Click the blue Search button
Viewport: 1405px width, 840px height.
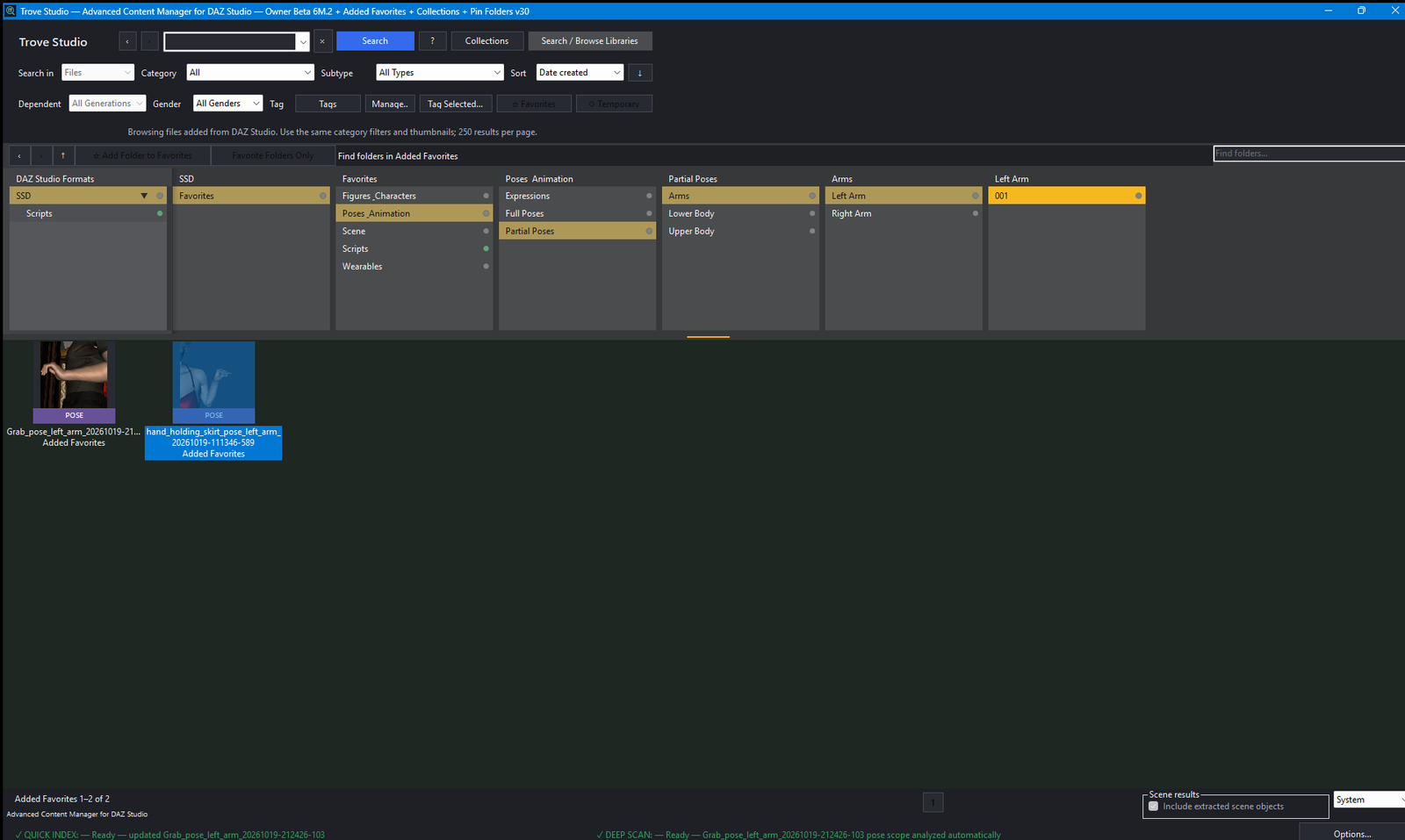coord(375,41)
